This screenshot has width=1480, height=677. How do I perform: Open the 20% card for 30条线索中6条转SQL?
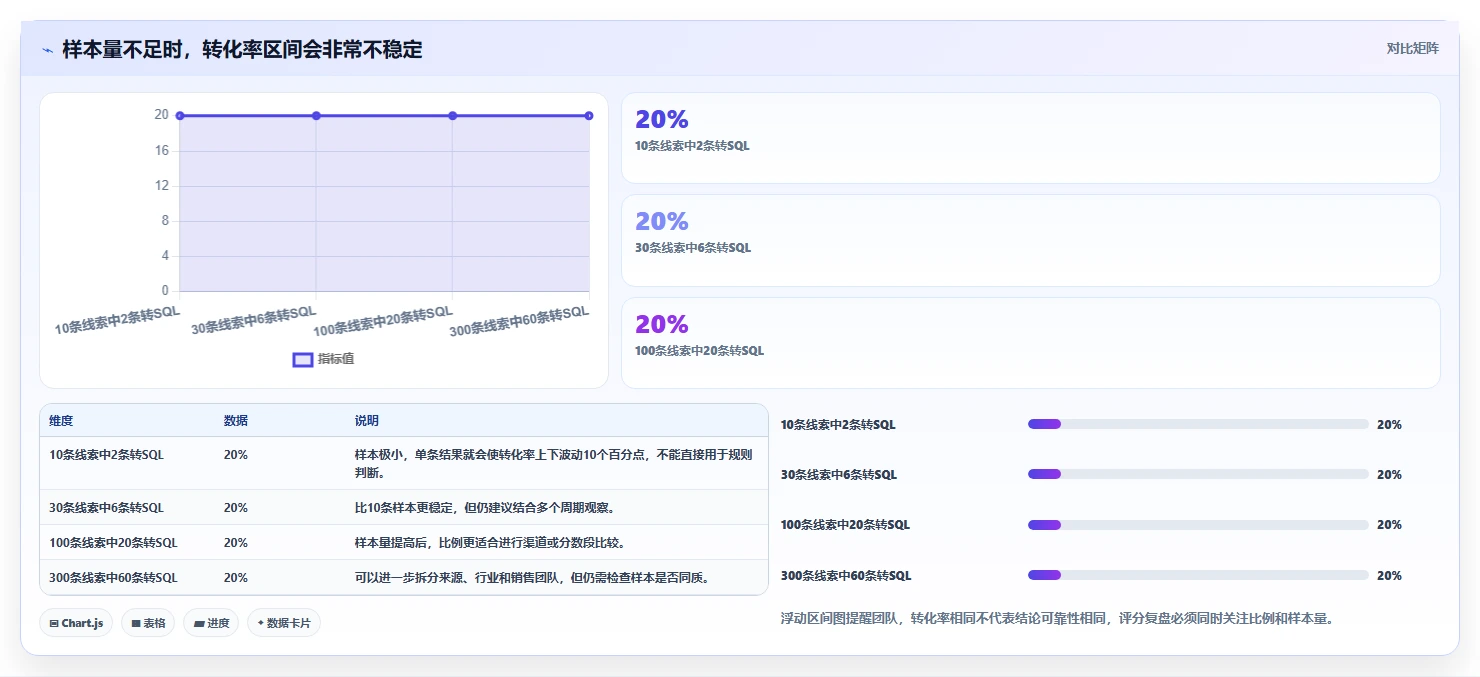click(x=1031, y=241)
